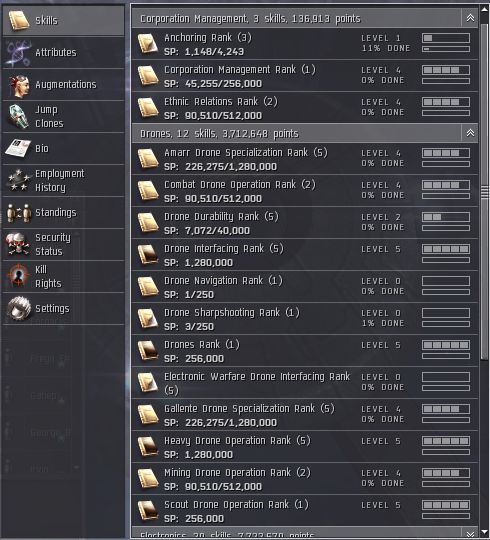
Task: Select the Standings people icon
Action: click(x=18, y=212)
